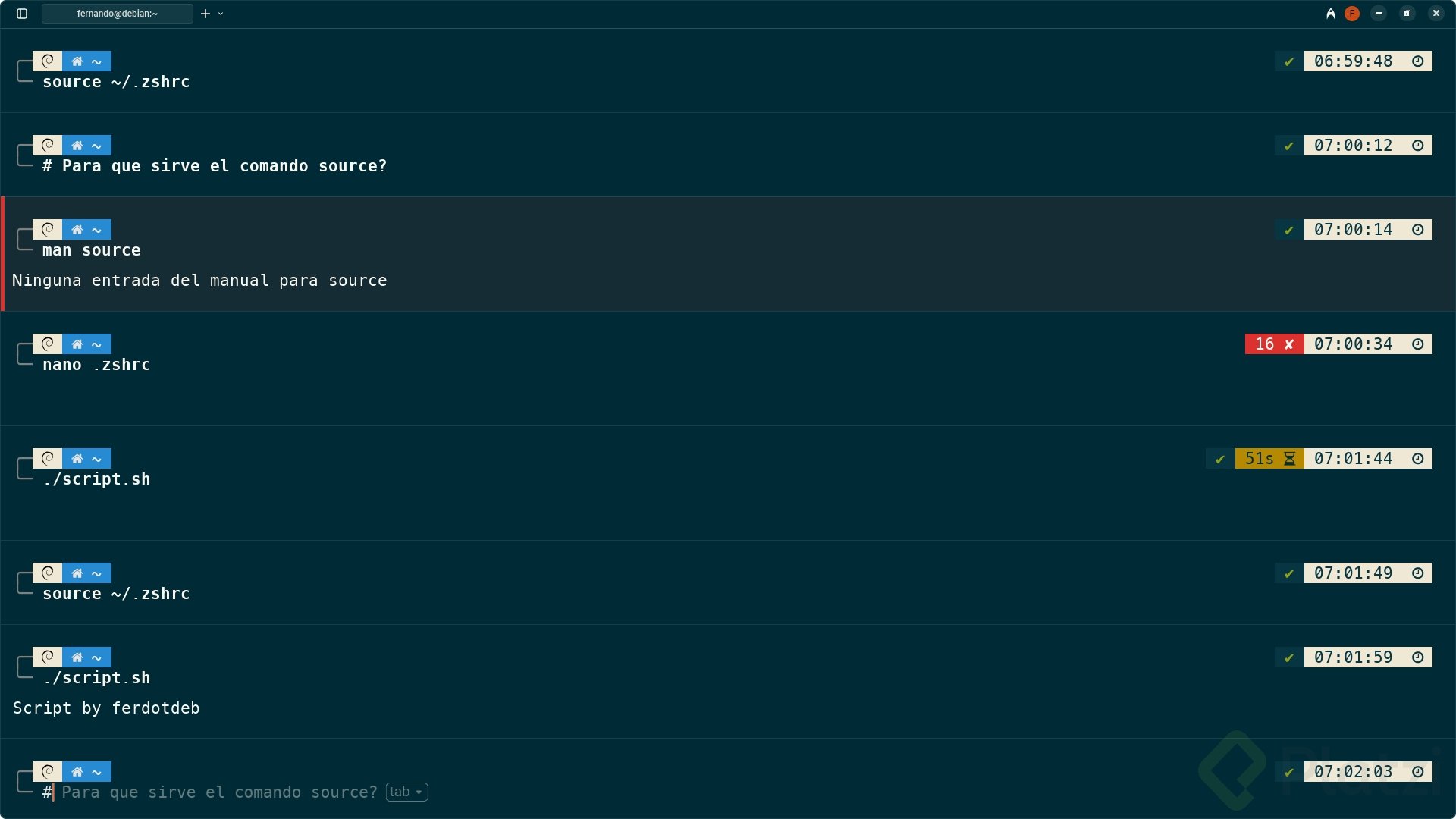Click the clock icon beside 06:59:48
Image resolution: width=1456 pixels, height=819 pixels.
coord(1417,61)
